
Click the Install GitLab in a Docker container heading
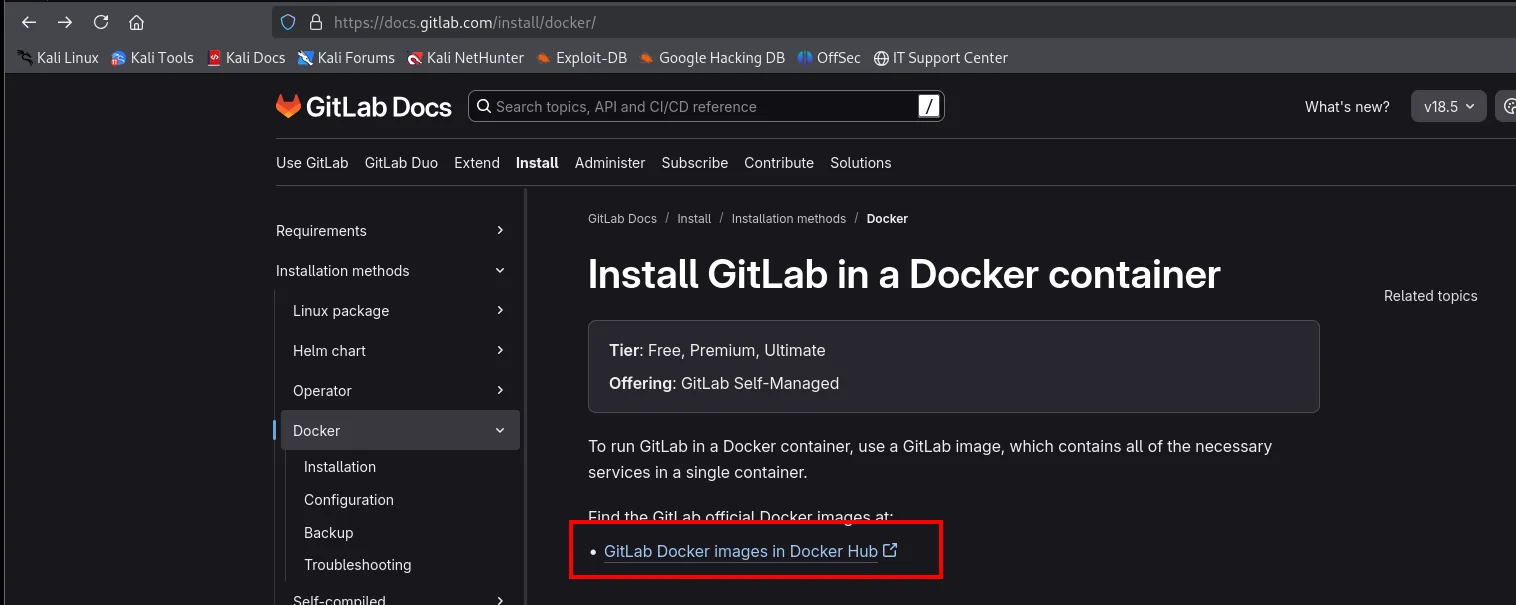click(x=904, y=274)
